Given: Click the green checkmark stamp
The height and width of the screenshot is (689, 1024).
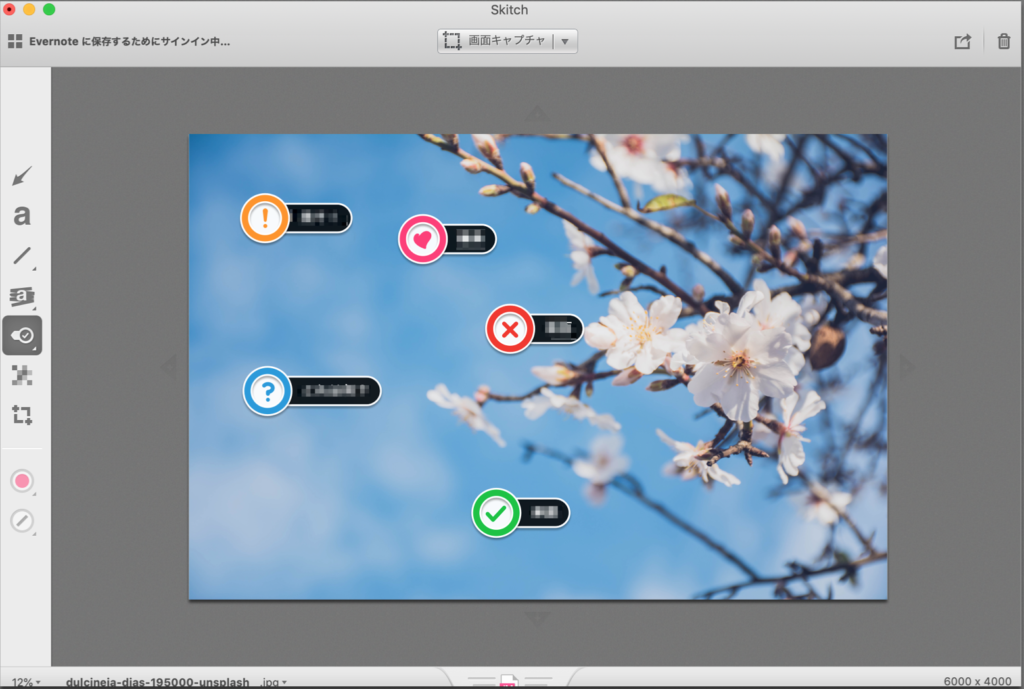Looking at the screenshot, I should (x=496, y=513).
